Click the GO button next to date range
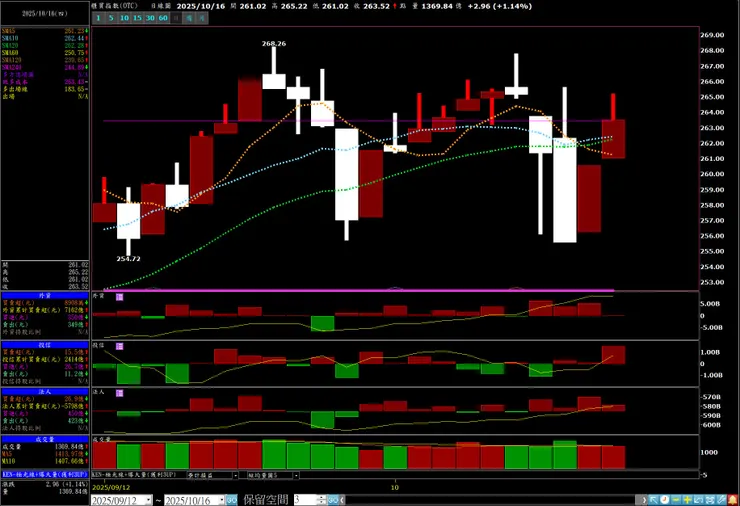The height and width of the screenshot is (506, 740). click(231, 500)
